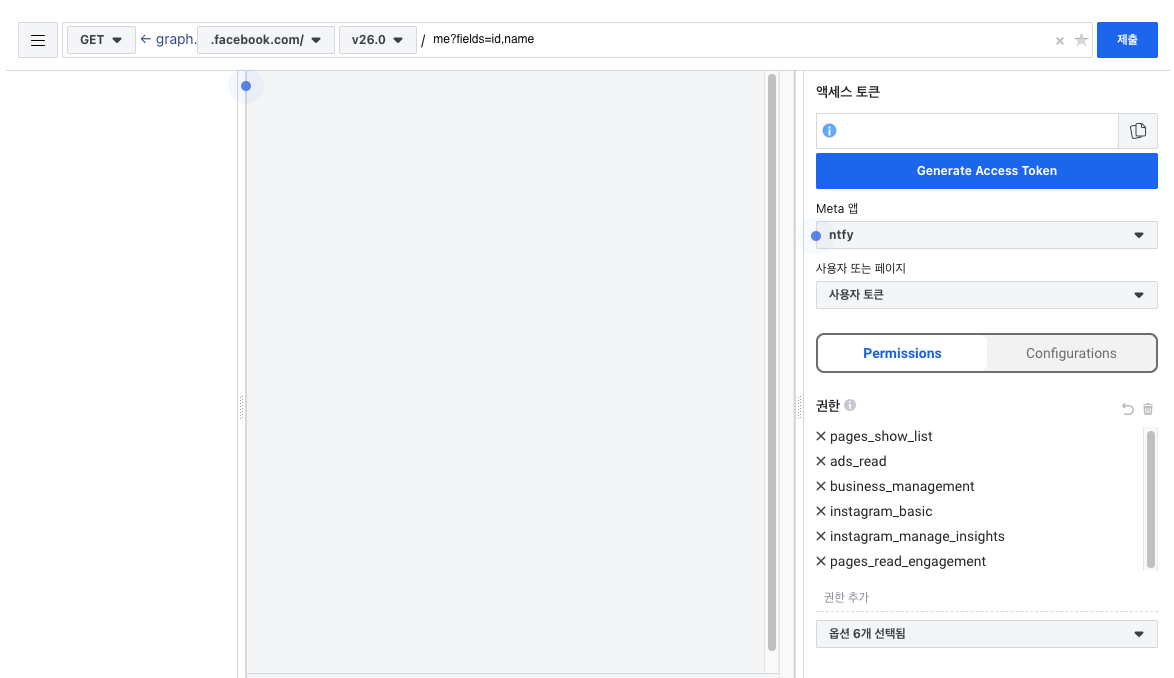This screenshot has height=678, width=1174.
Task: Click Generate Access Token button
Action: pos(987,171)
